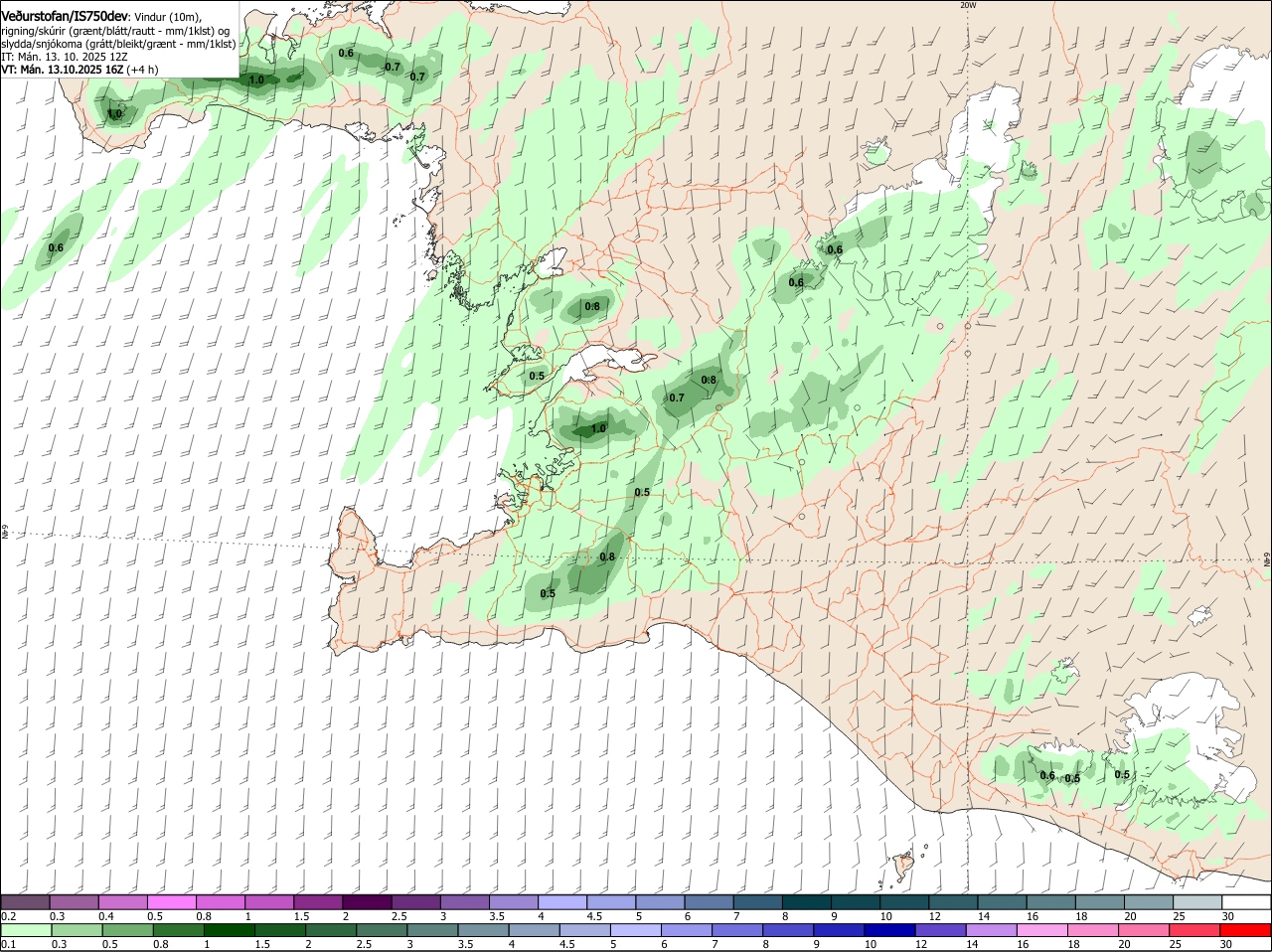Click upper legend swatch between 0.5 and 0.8

coord(172,902)
